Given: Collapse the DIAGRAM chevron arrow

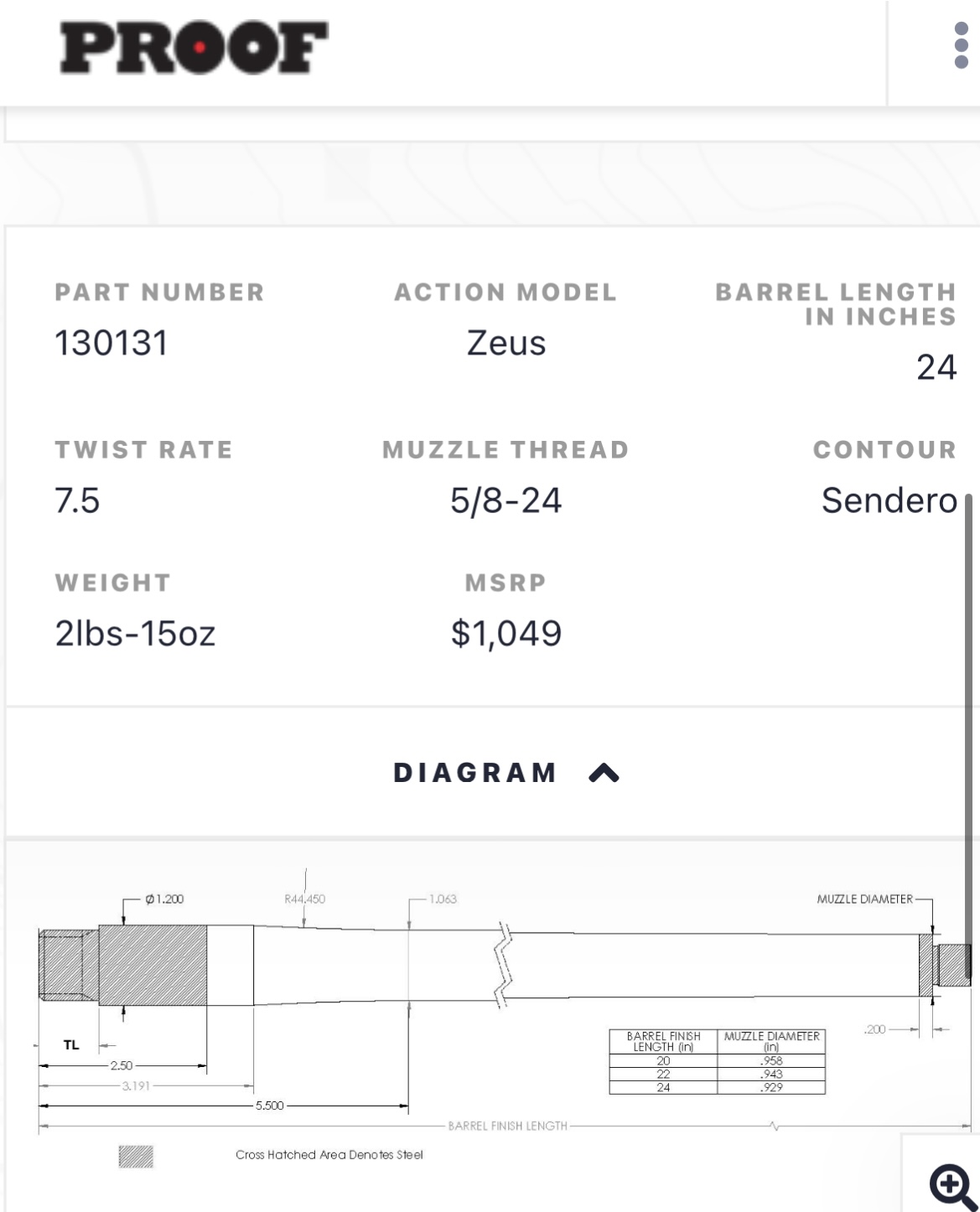Looking at the screenshot, I should pyautogui.click(x=604, y=773).
